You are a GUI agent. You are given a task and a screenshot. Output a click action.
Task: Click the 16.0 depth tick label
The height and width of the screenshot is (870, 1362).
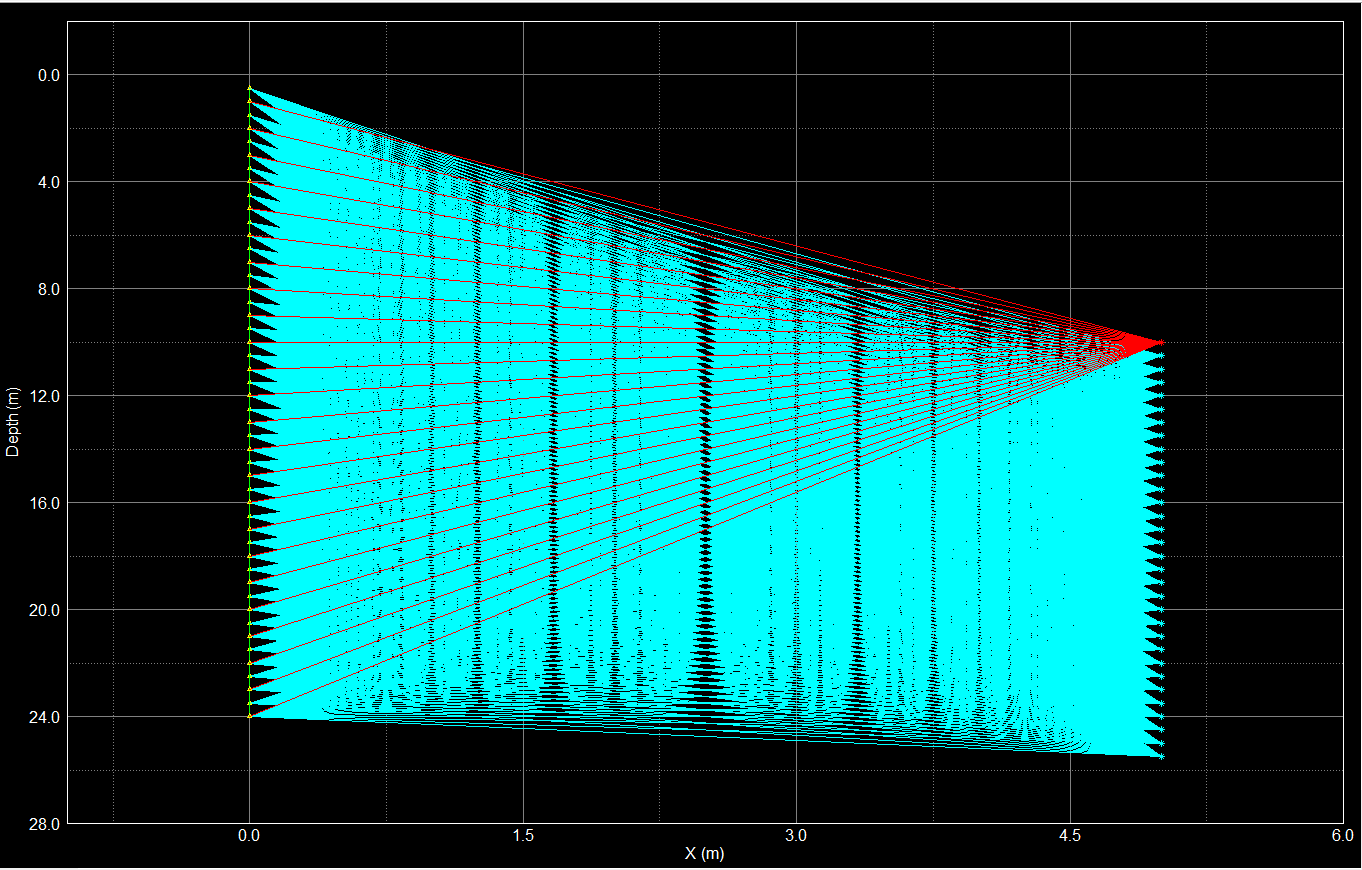tap(45, 503)
